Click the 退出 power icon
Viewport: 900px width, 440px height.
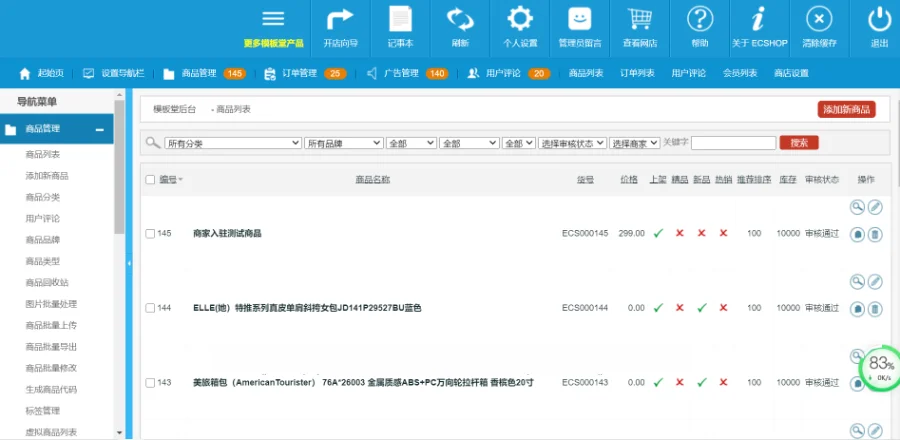coord(879,20)
